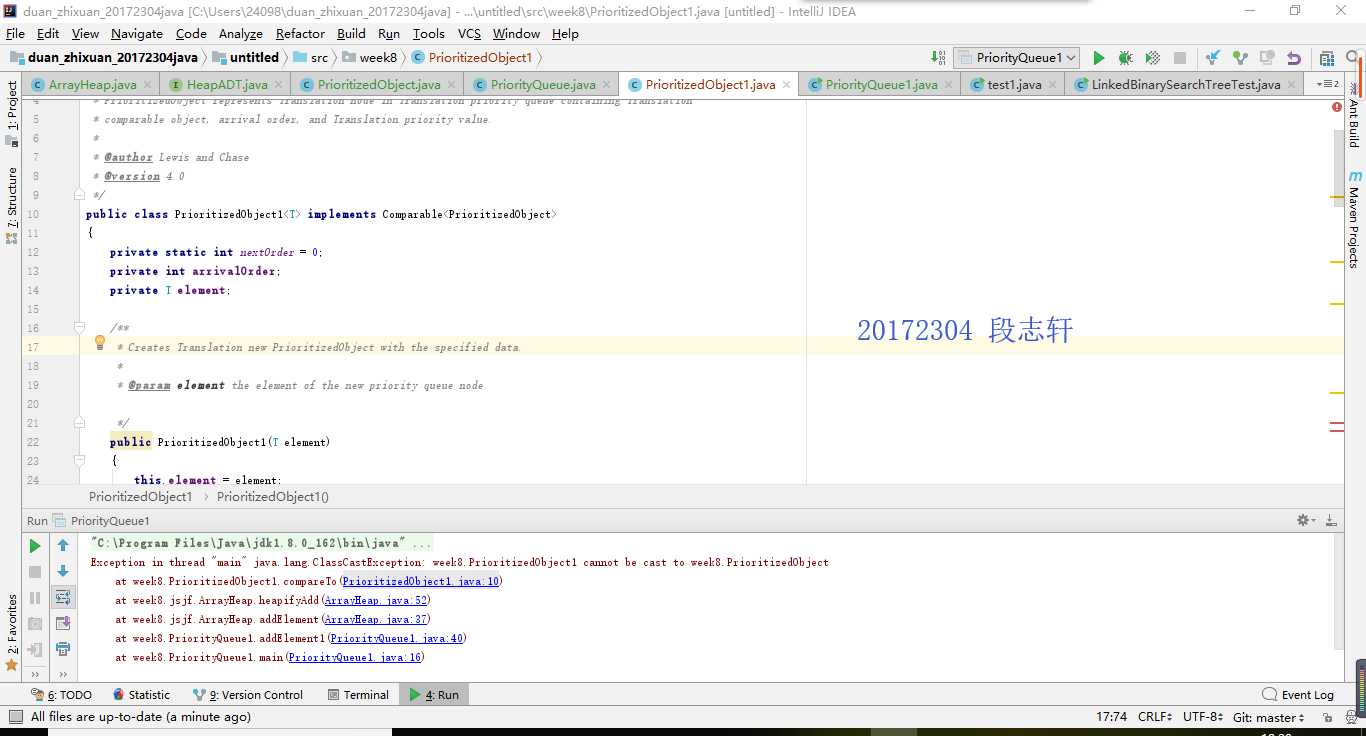The height and width of the screenshot is (736, 1366).
Task: Open the PriorityQueue1.java:16 stack trace link
Action: 354,657
